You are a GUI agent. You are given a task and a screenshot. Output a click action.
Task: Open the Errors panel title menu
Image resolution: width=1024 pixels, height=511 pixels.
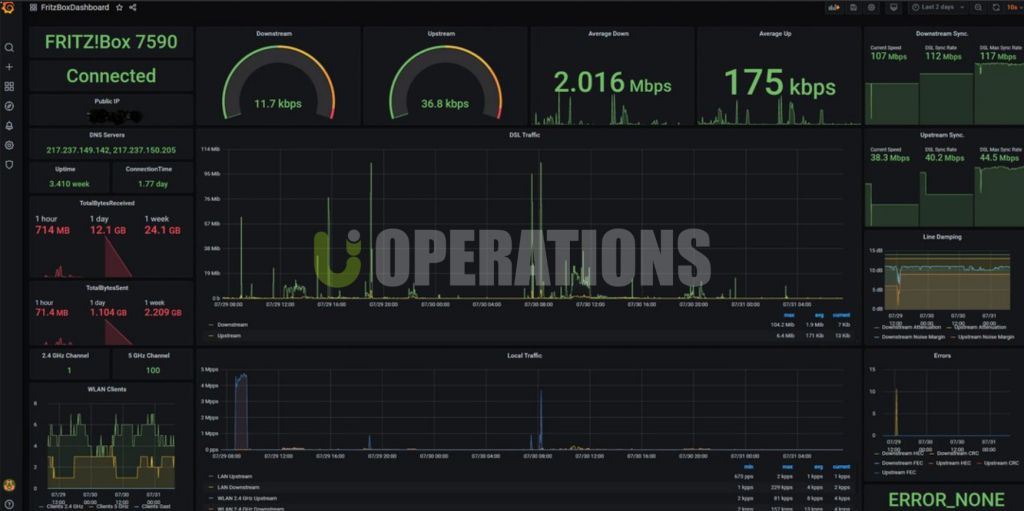tap(942, 355)
